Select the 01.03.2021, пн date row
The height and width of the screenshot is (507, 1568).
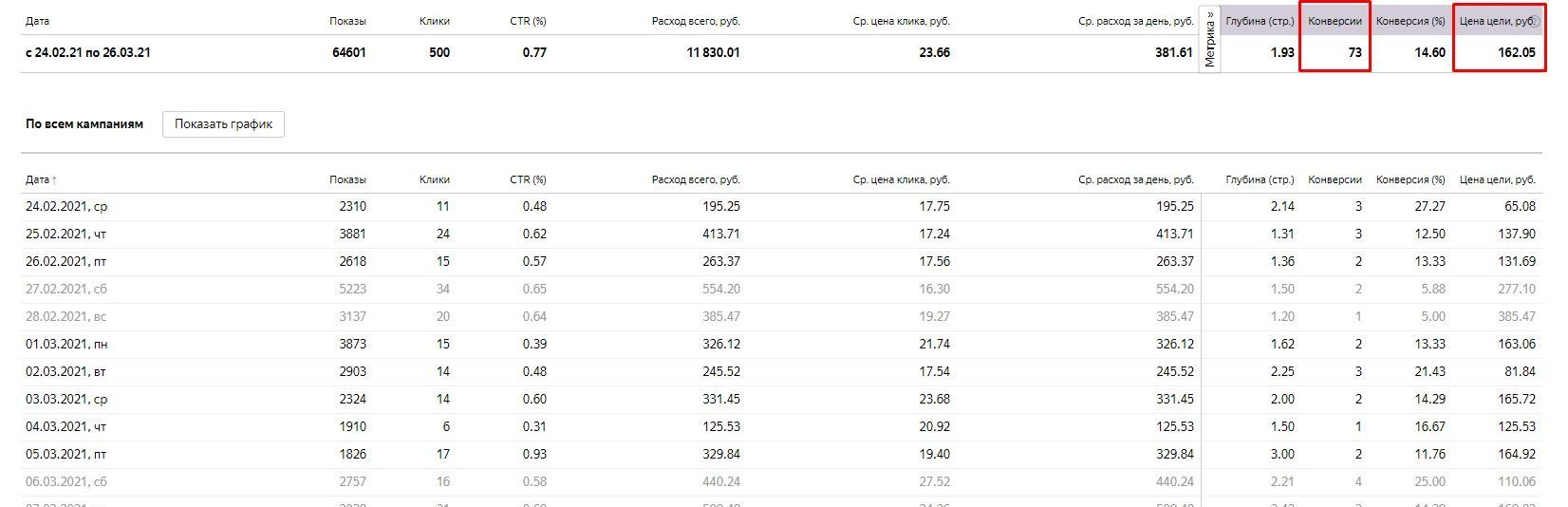pos(781,344)
